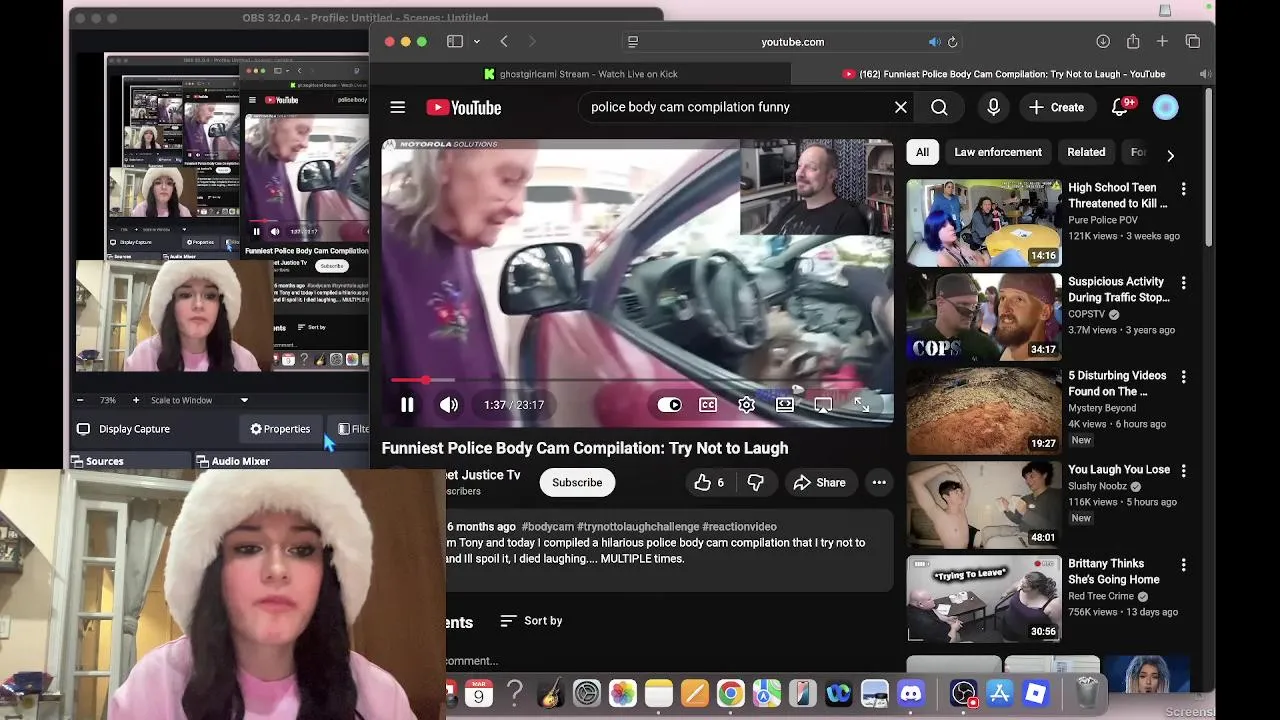Image resolution: width=1280 pixels, height=720 pixels.
Task: Open AirPlay from the video player
Action: point(823,405)
